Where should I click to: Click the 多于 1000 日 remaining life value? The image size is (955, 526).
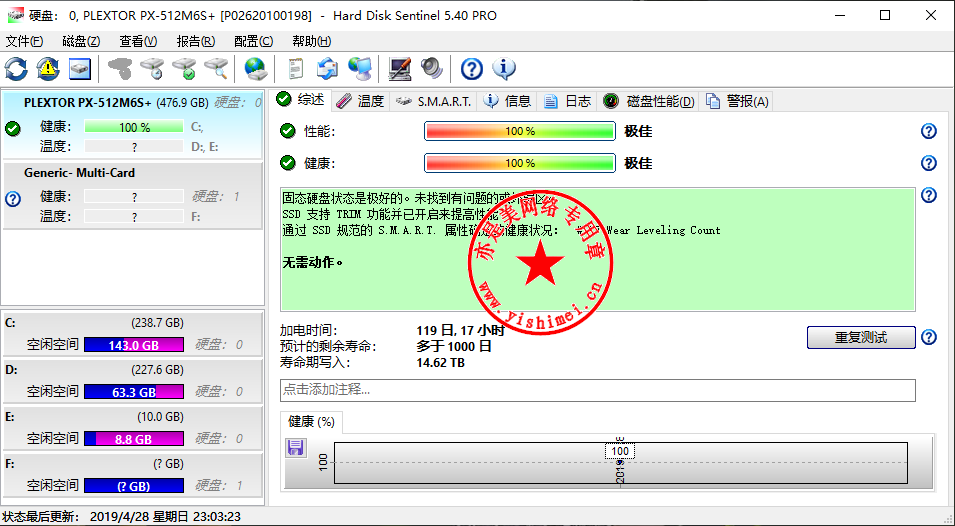coord(454,346)
